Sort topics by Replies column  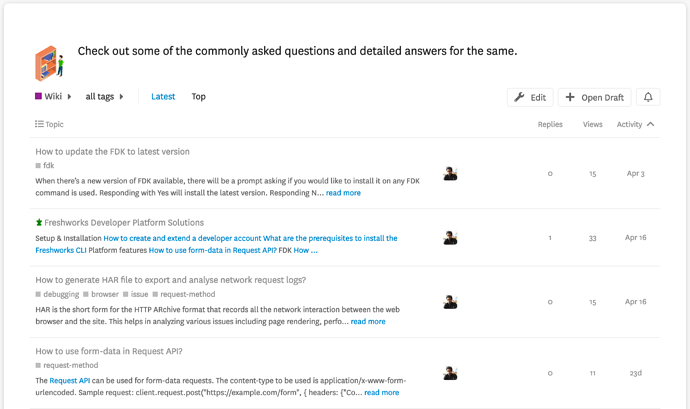[550, 124]
